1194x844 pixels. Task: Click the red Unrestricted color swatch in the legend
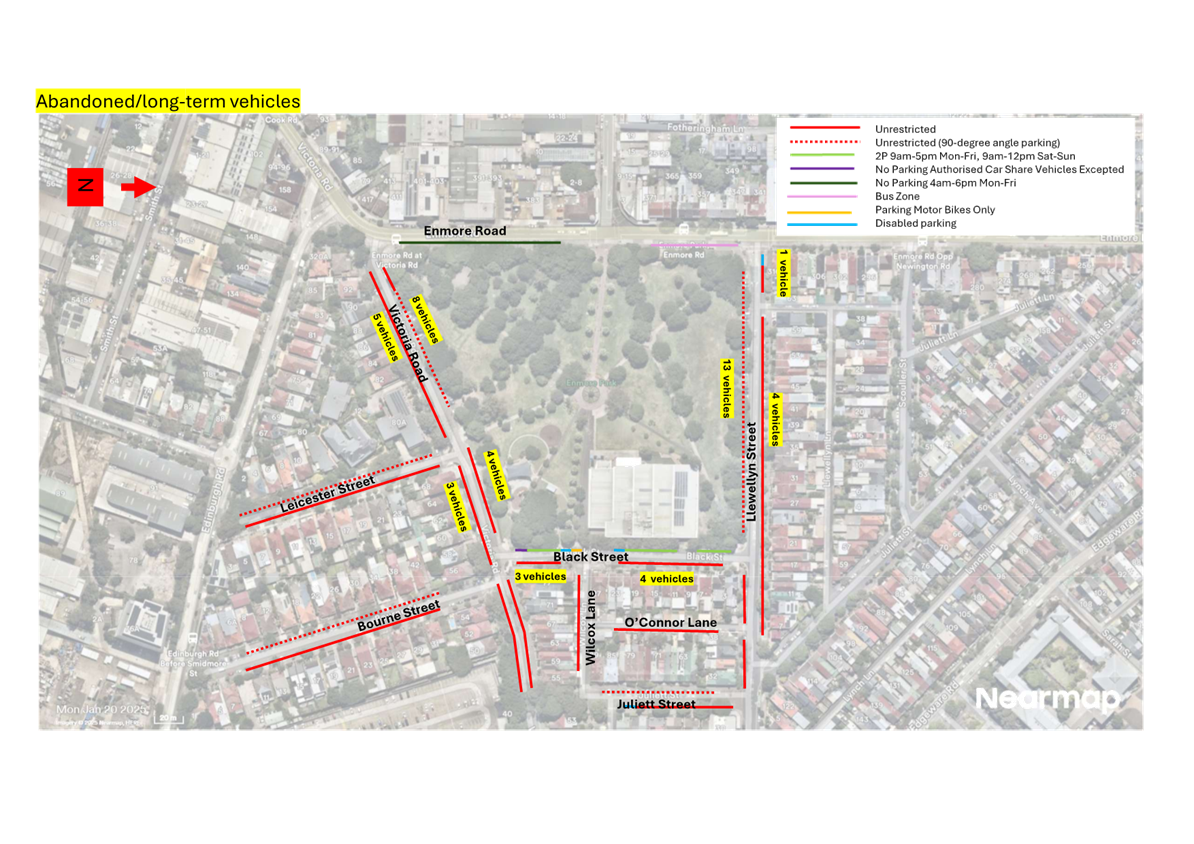tap(825, 127)
